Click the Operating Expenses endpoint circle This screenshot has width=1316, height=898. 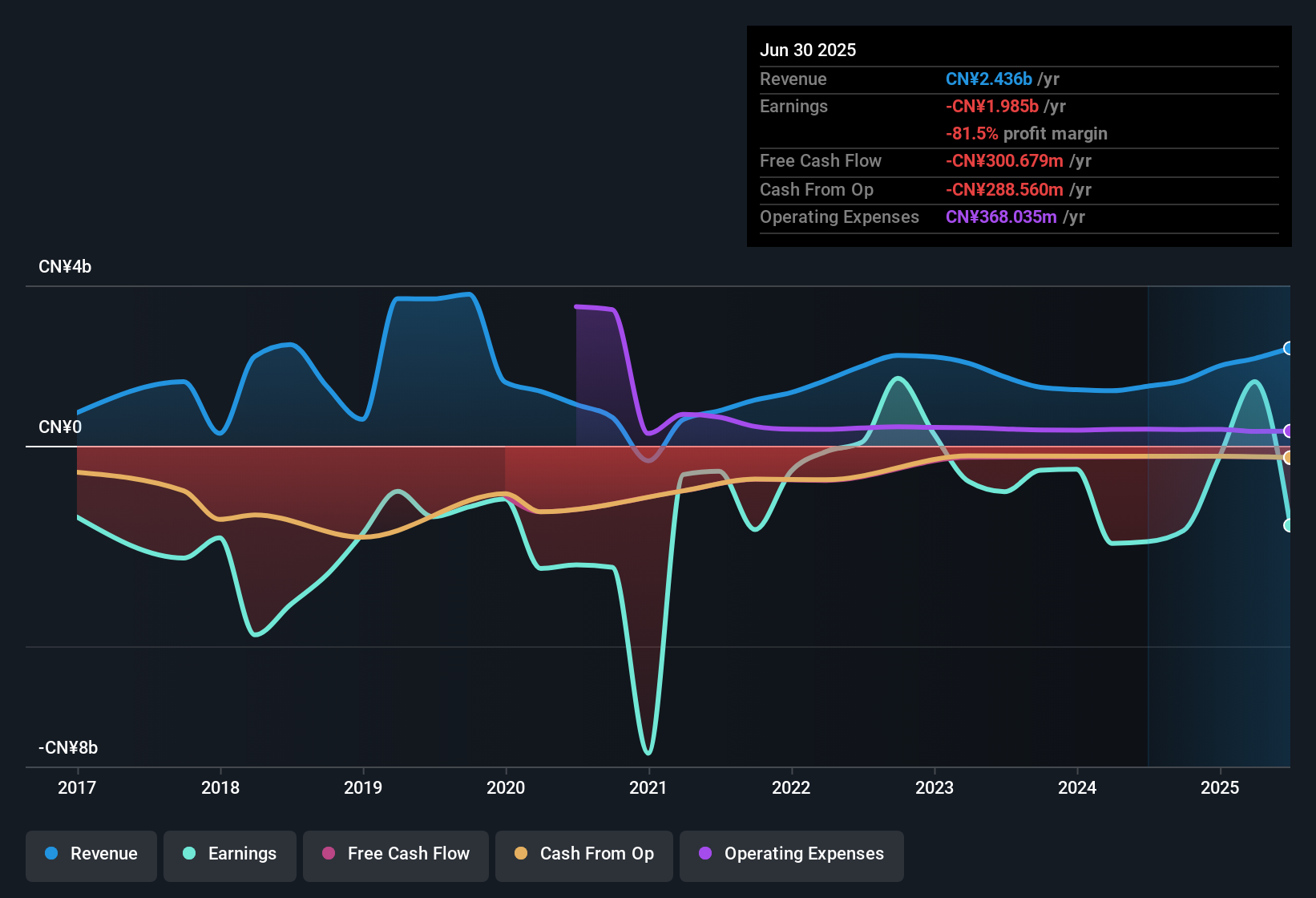pyautogui.click(x=1290, y=432)
